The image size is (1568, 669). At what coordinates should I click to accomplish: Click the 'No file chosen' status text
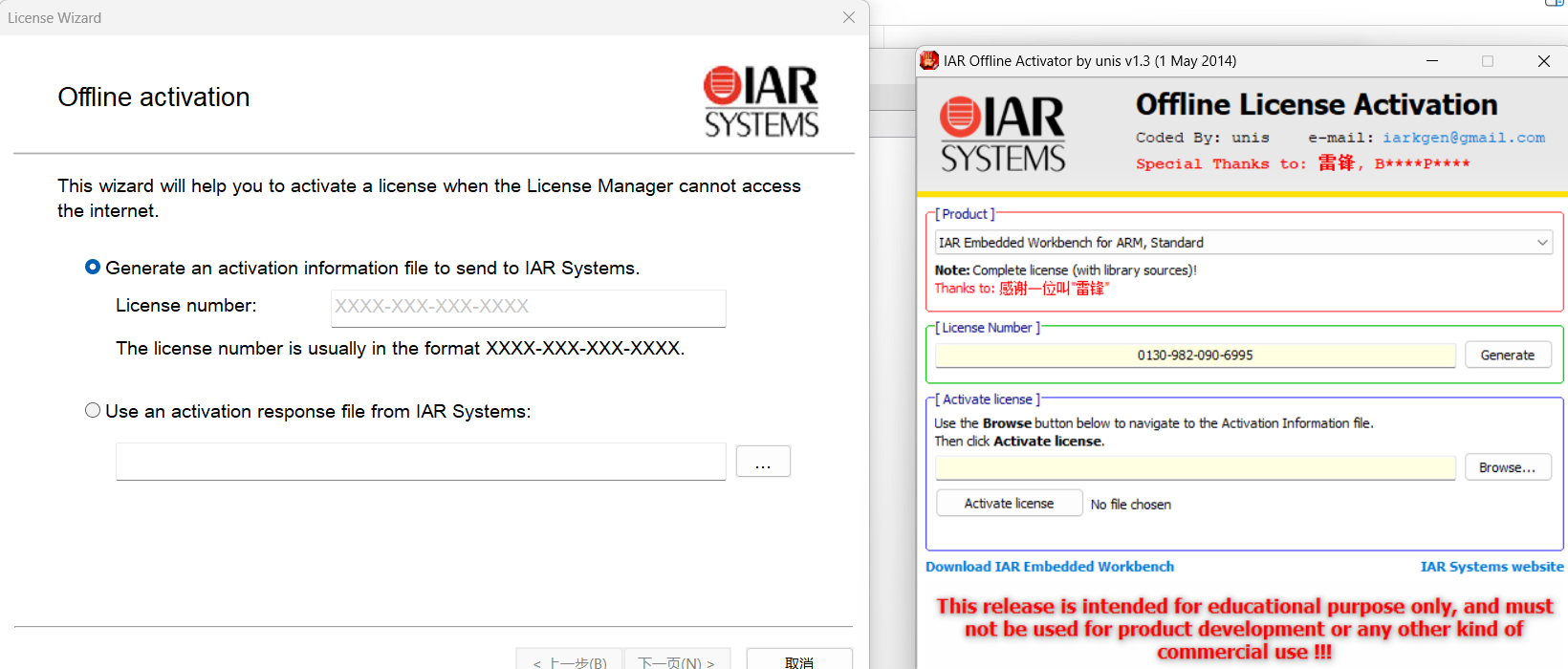pos(1131,505)
